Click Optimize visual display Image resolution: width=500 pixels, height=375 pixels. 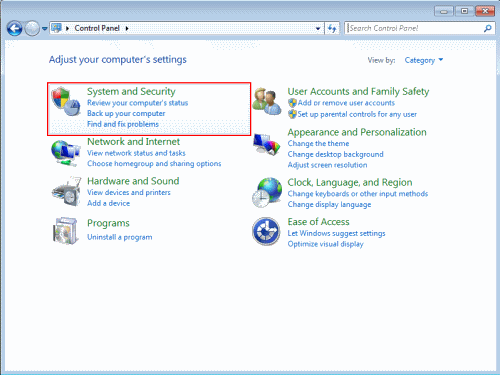[326, 244]
